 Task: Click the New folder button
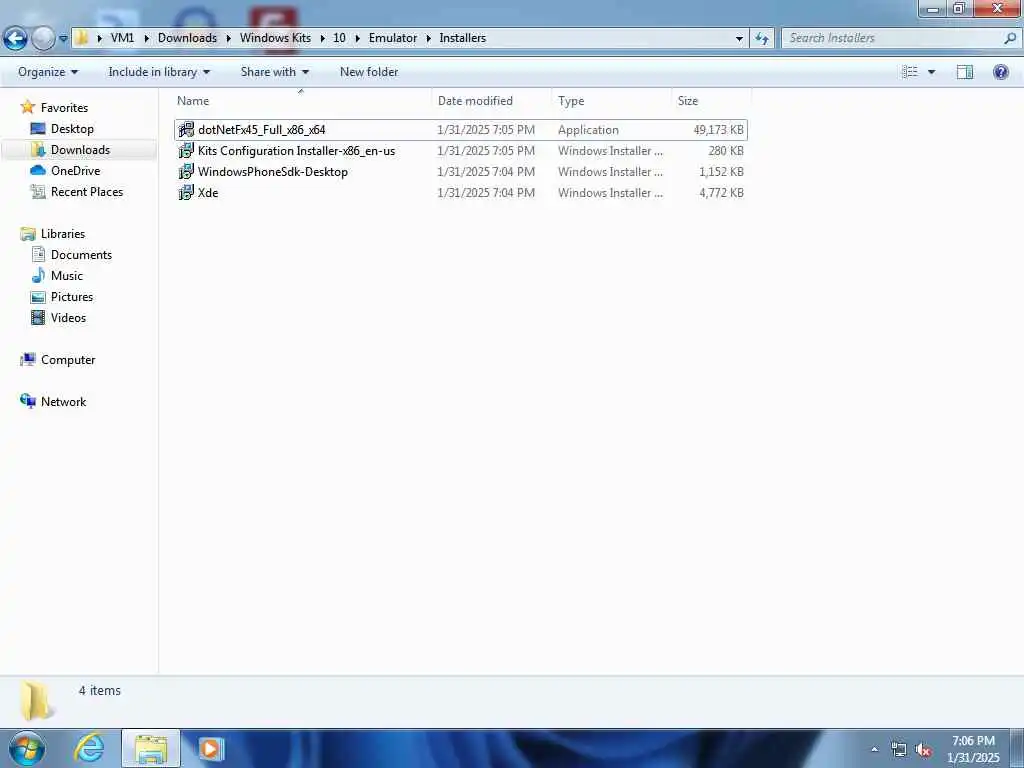point(369,72)
